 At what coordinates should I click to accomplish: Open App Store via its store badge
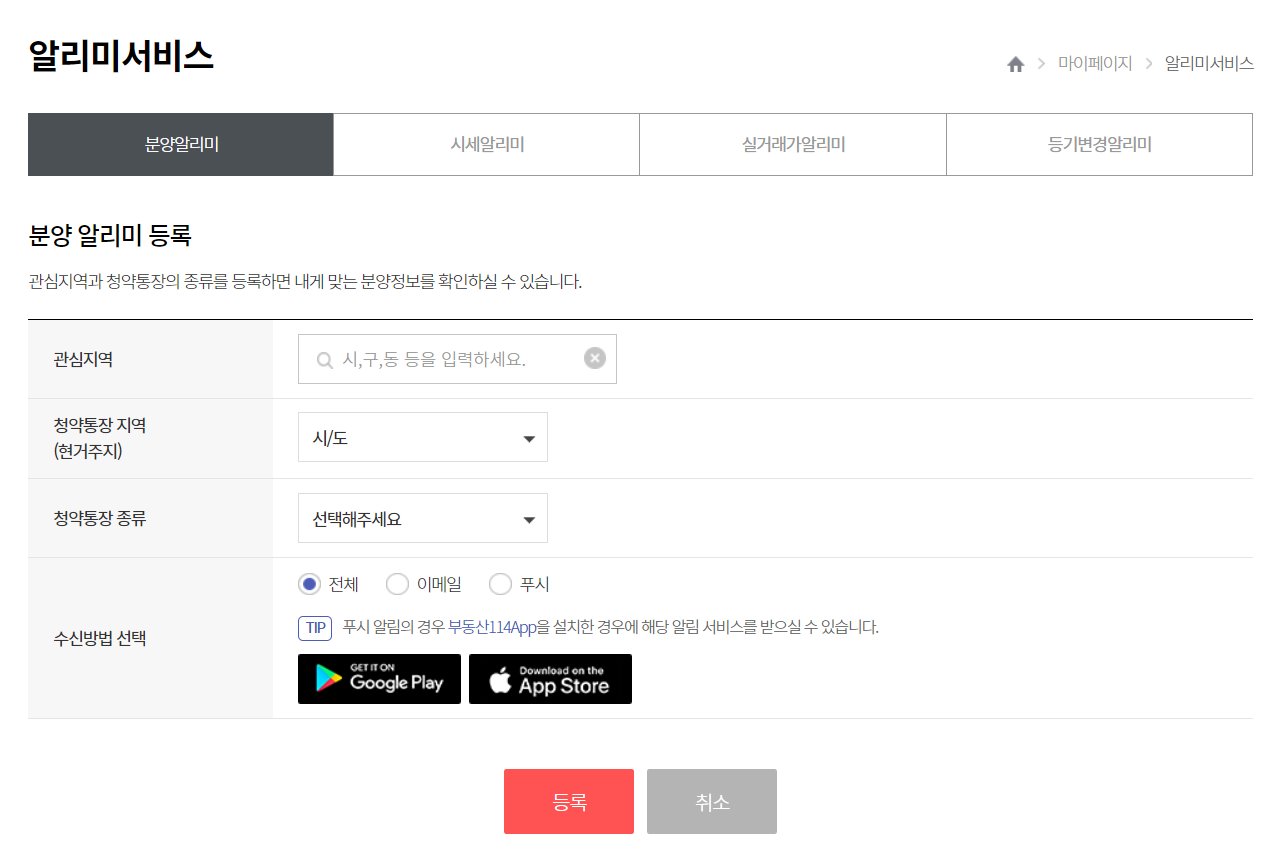tap(550, 679)
